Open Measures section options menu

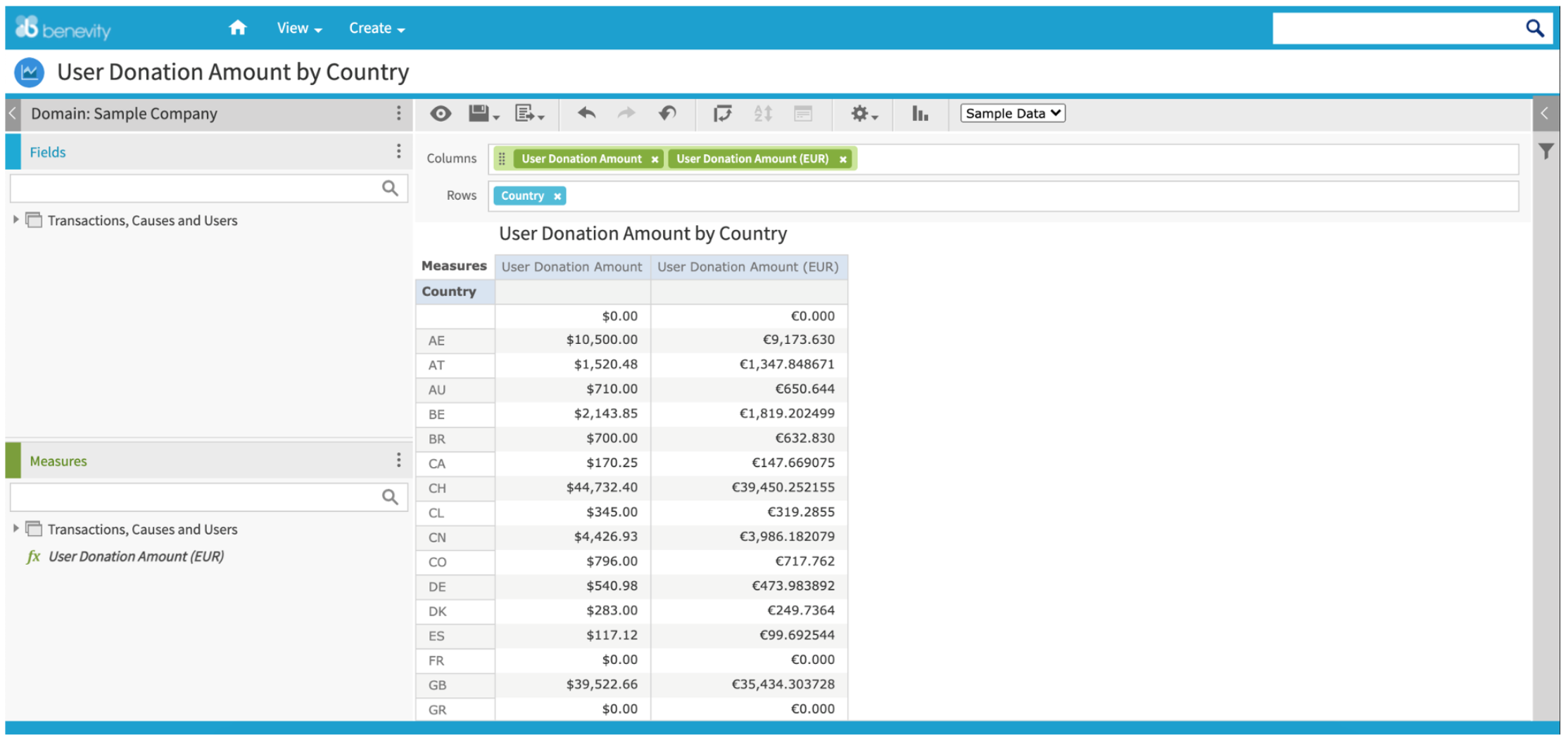tap(398, 460)
